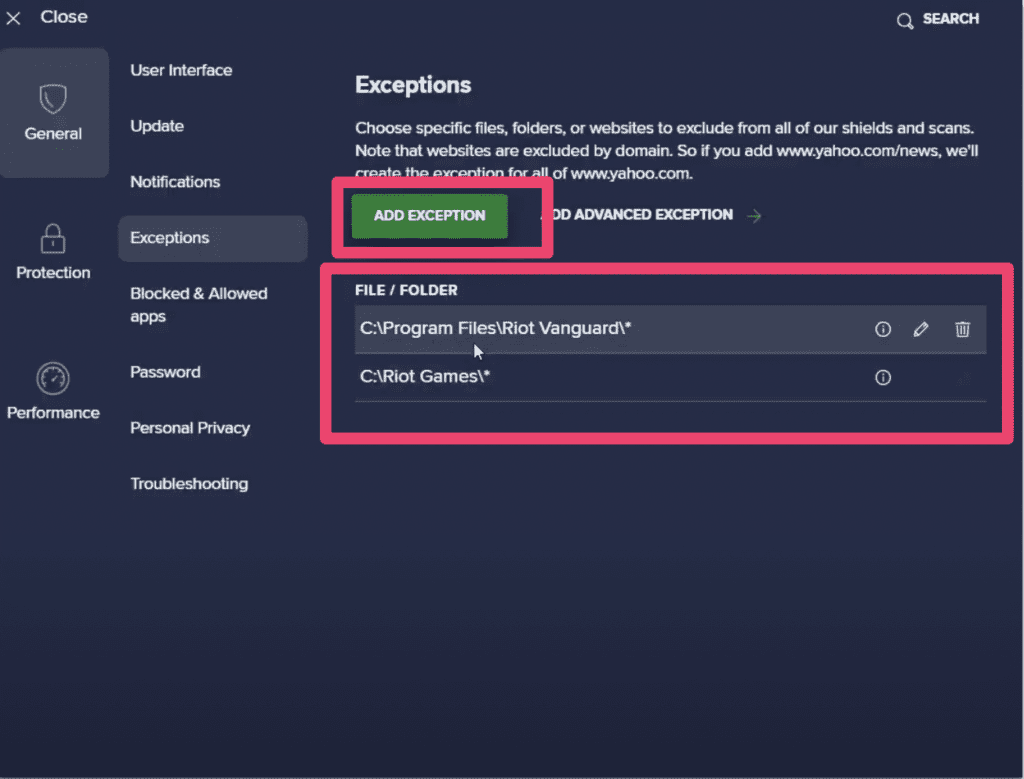Screen dimensions: 1024x779
Task: Open the Password settings
Action: click(165, 372)
